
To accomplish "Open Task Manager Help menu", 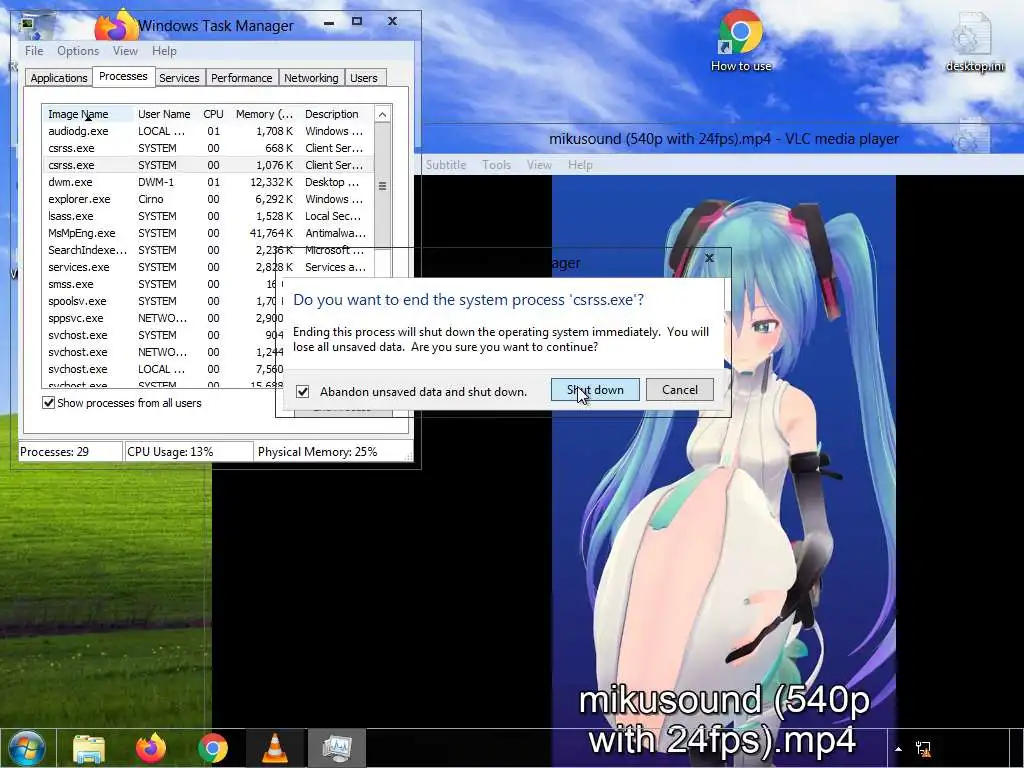I will (164, 51).
